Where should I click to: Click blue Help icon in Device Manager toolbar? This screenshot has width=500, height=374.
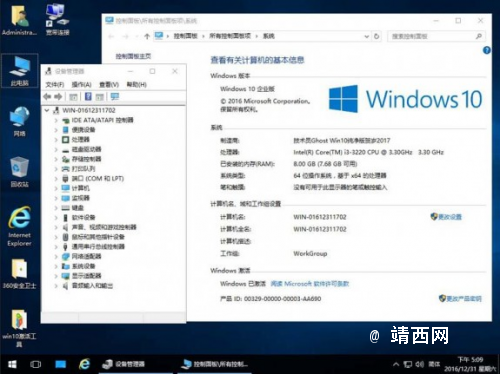coord(88,97)
